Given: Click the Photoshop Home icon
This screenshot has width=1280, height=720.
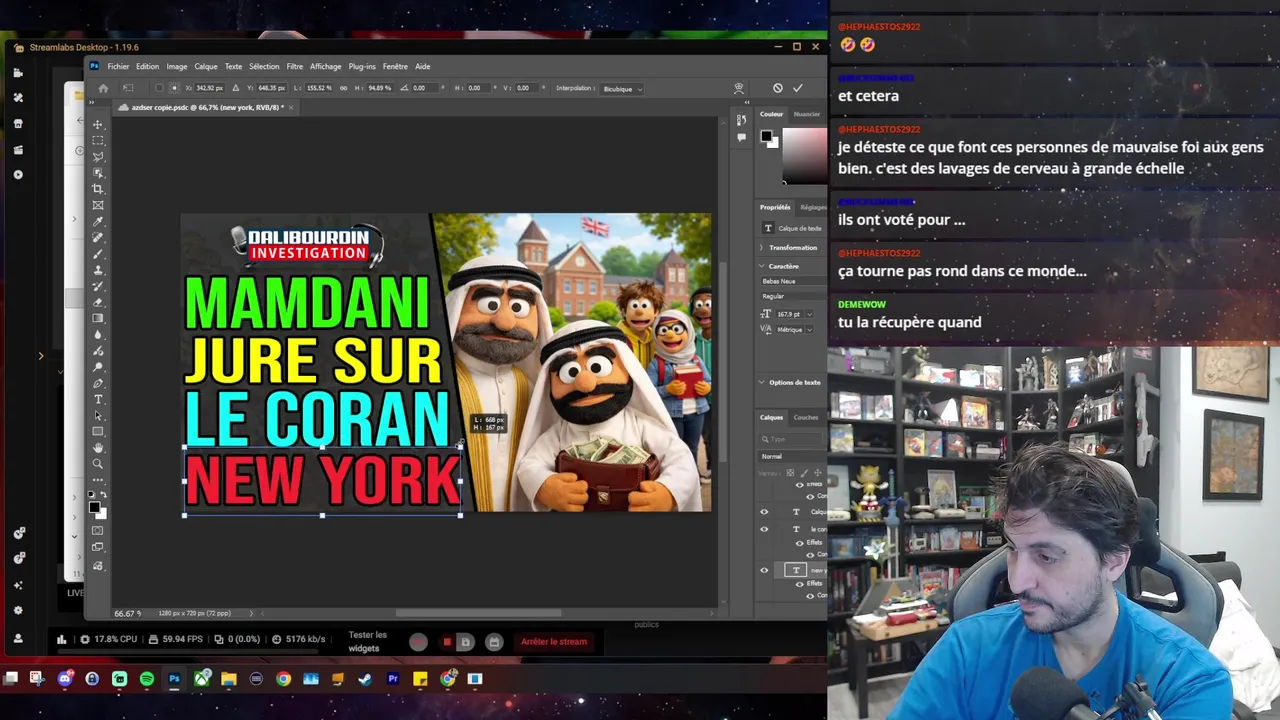Looking at the screenshot, I should pos(103,88).
